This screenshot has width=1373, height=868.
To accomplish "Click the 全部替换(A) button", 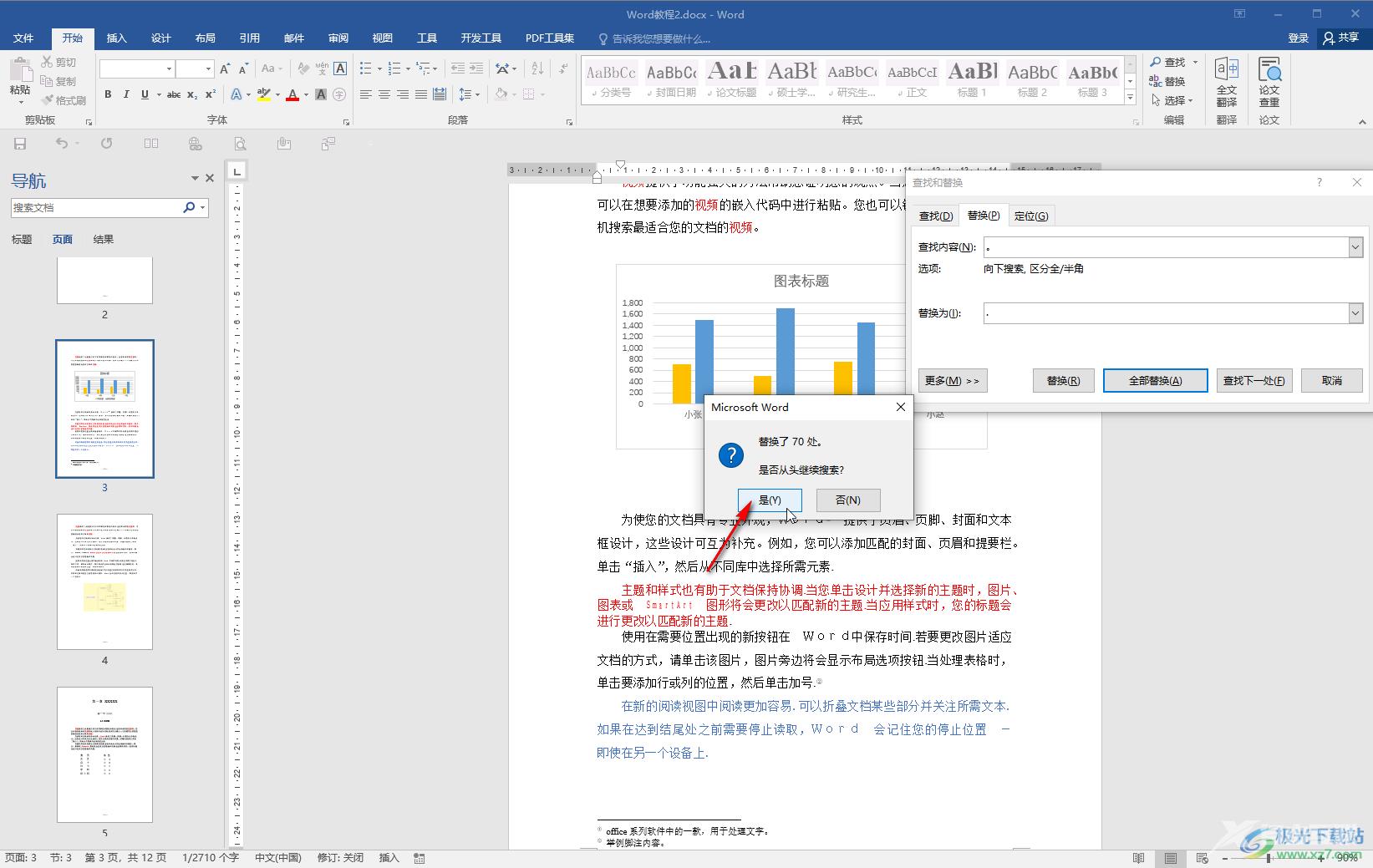I will pos(1155,380).
